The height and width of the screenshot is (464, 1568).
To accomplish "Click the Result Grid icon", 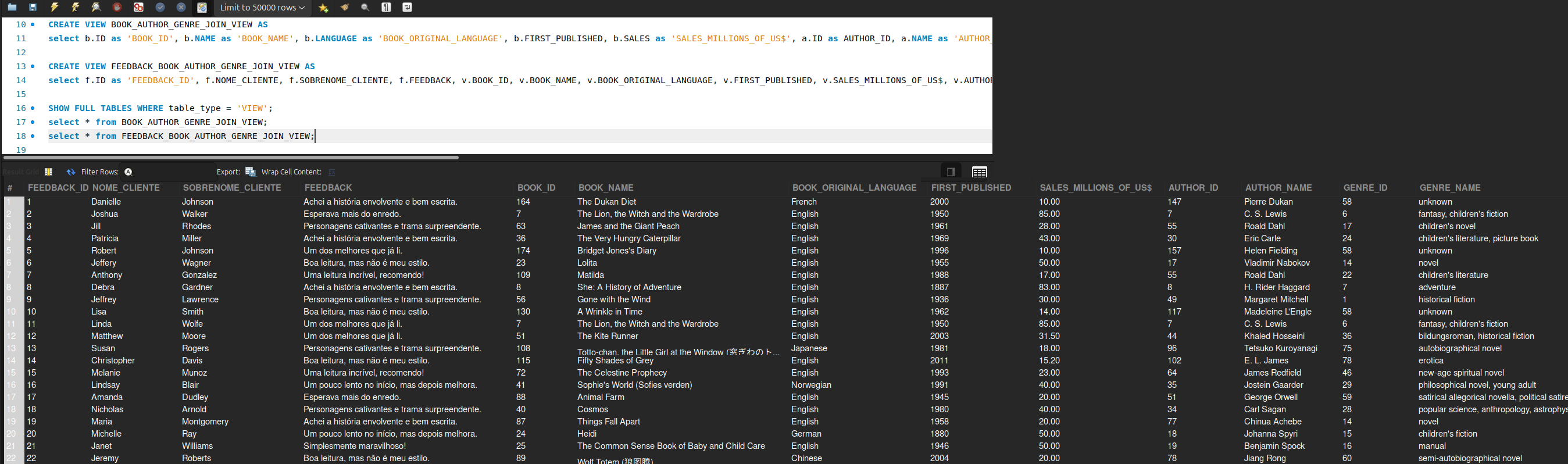I will (49, 172).
